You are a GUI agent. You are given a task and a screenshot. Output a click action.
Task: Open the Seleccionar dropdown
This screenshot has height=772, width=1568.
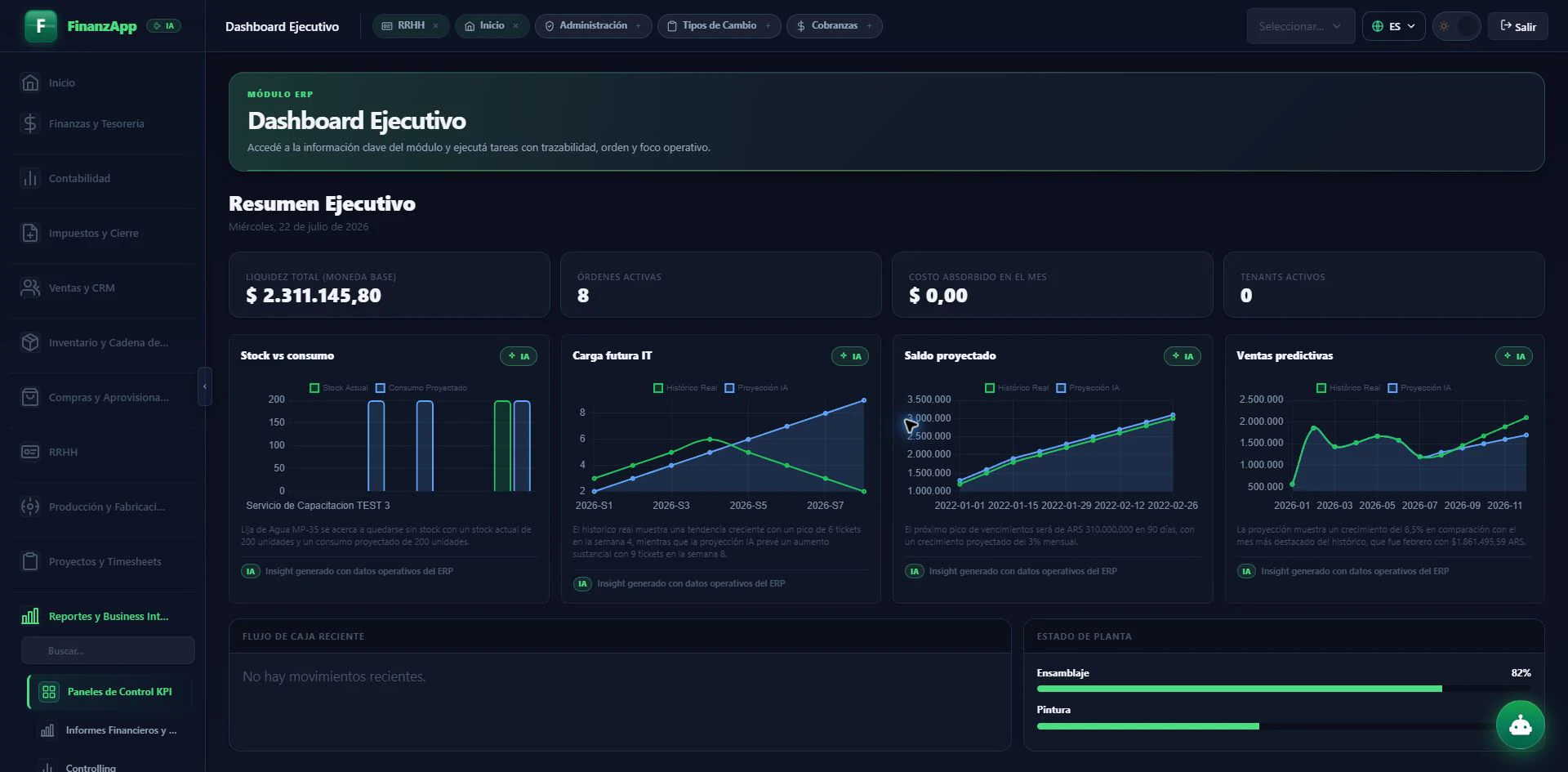pos(1300,26)
